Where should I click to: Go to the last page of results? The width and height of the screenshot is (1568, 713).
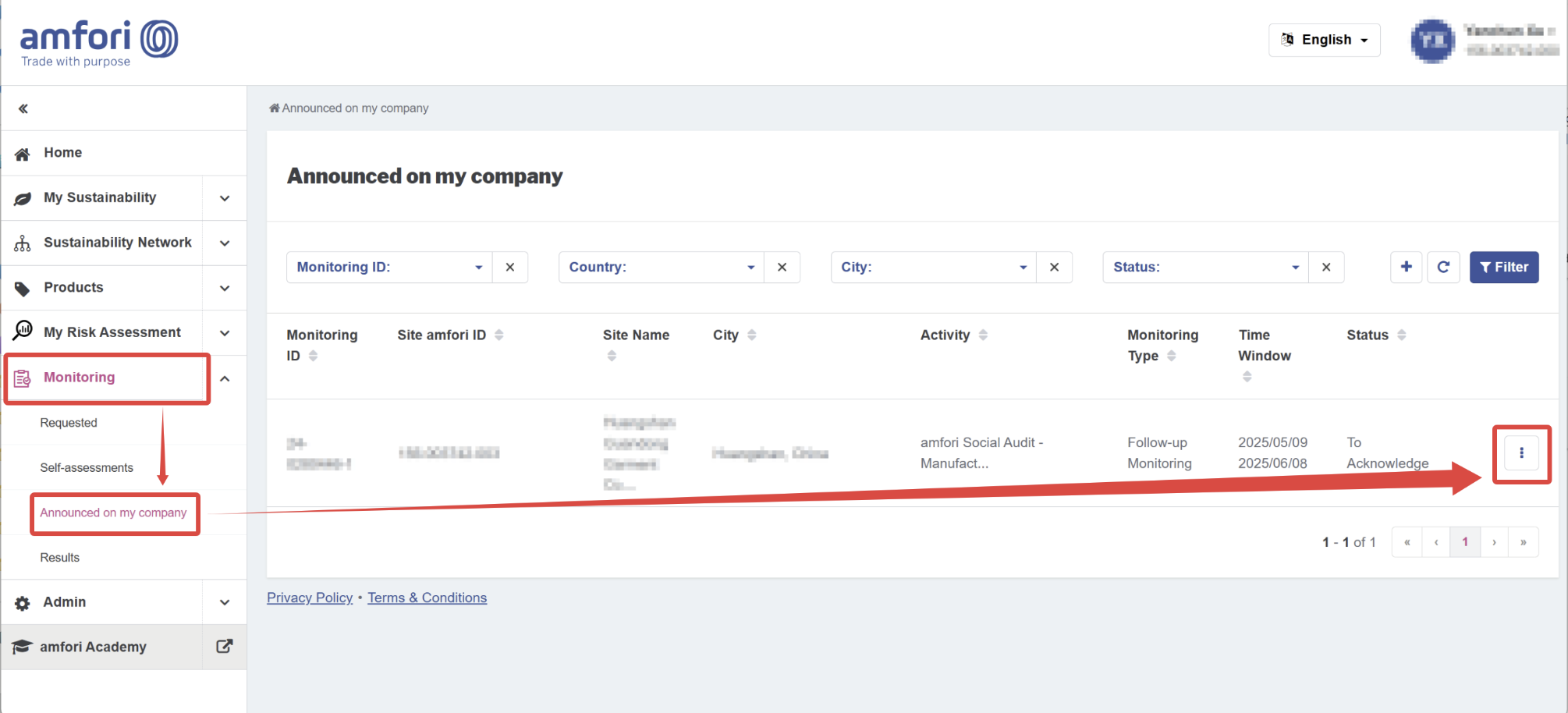click(x=1523, y=542)
